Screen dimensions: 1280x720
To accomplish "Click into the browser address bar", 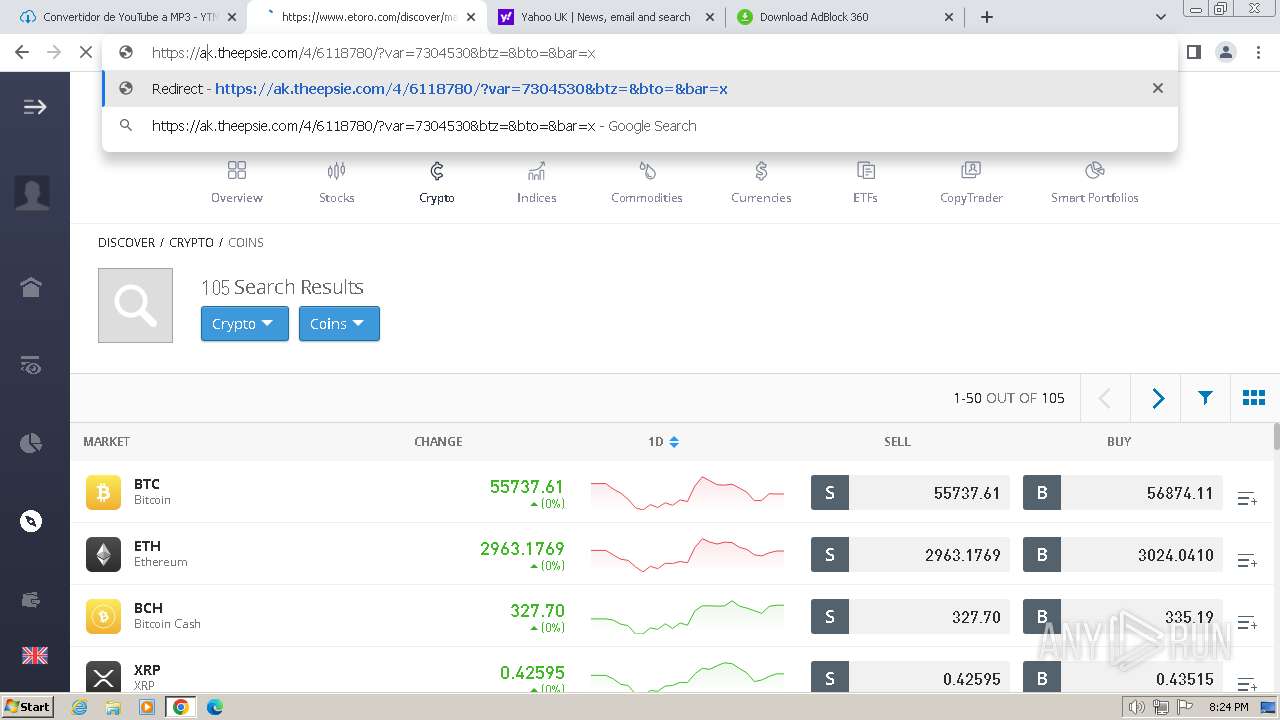I will pos(640,53).
